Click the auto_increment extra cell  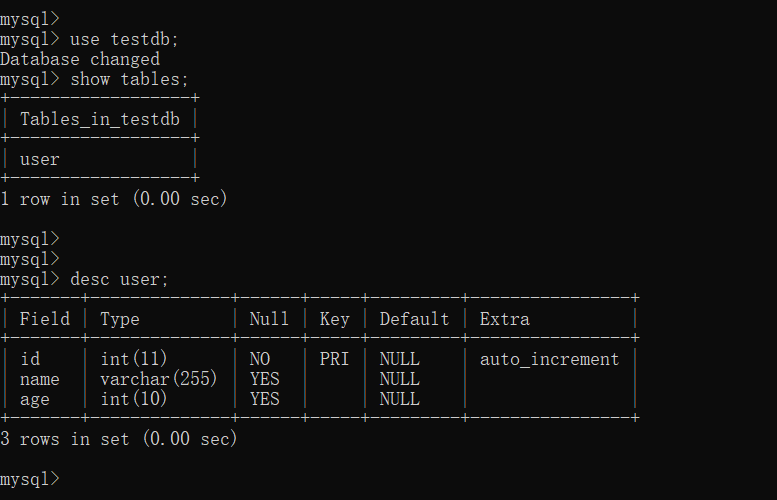point(550,359)
